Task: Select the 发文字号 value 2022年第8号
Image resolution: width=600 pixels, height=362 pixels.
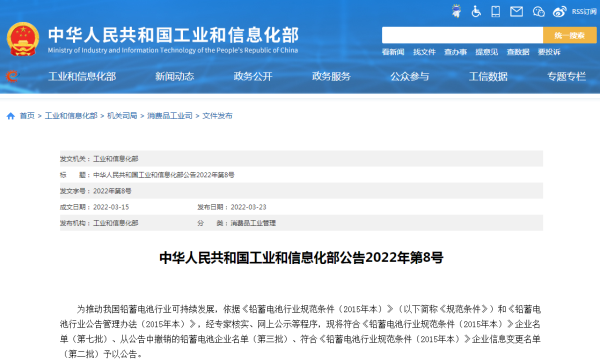Action: (112, 191)
